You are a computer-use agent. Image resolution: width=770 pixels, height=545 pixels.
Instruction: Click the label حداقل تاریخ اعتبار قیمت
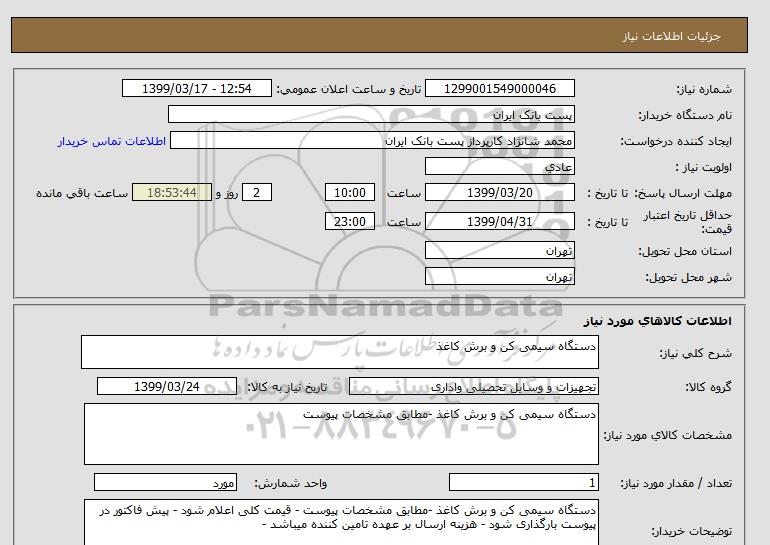tap(688, 222)
